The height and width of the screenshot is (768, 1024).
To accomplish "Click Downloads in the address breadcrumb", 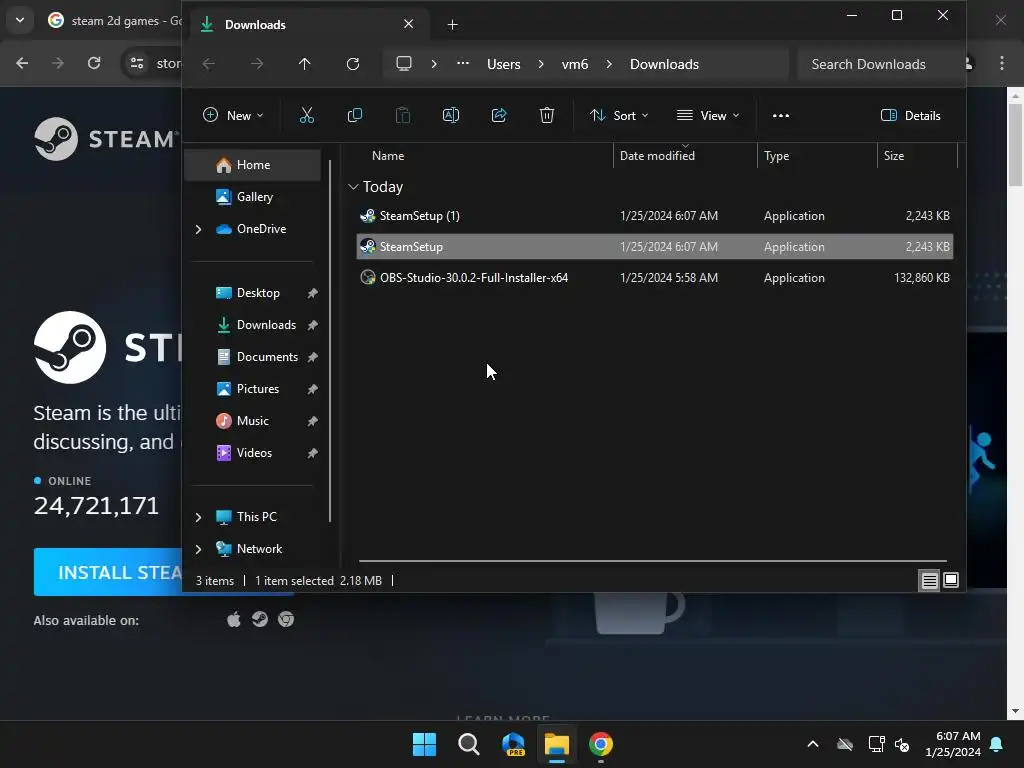I will [664, 64].
